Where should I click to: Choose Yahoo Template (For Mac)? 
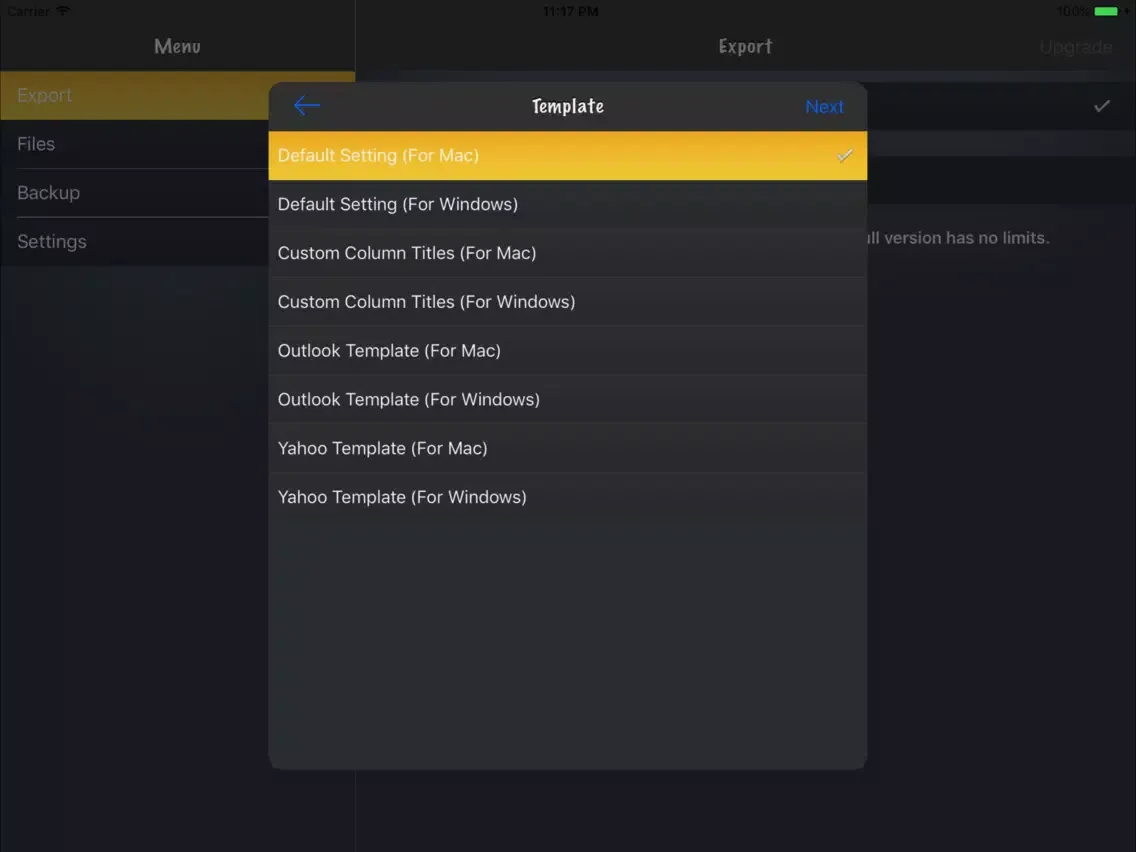coord(567,448)
